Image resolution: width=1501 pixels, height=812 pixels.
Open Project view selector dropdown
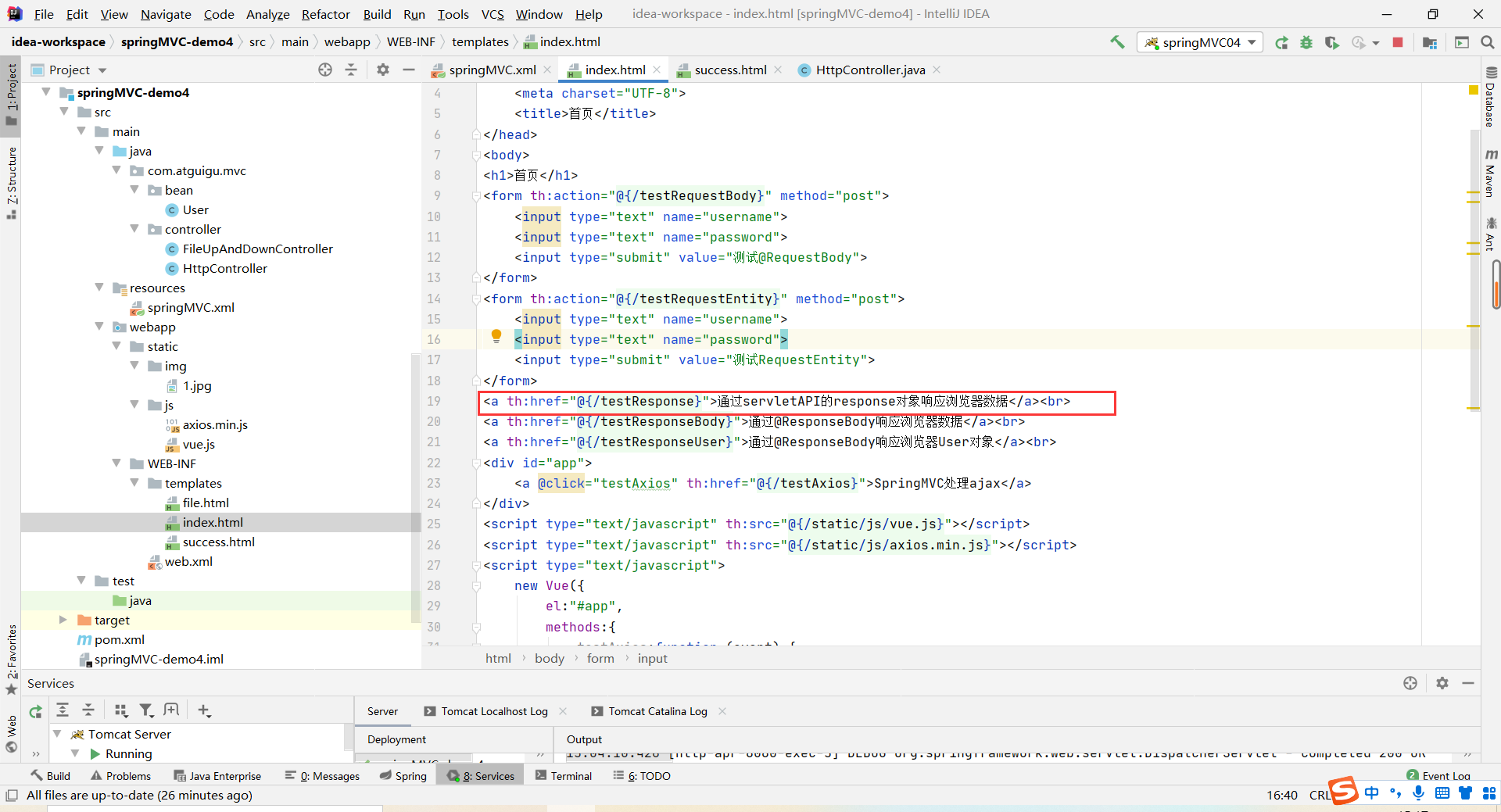[x=69, y=70]
